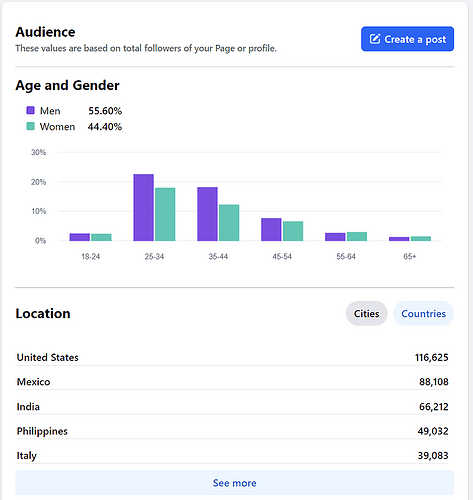This screenshot has height=500, width=473.
Task: Click the Women bar for ages 55-64
Action: [x=357, y=236]
